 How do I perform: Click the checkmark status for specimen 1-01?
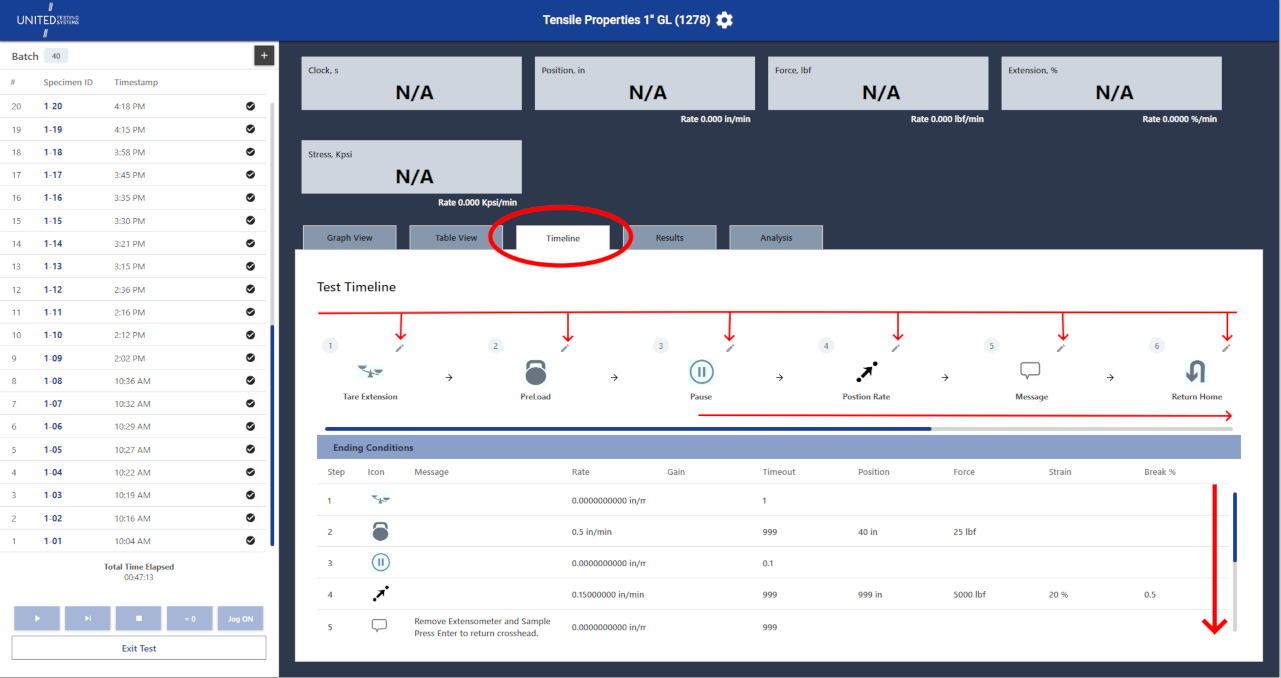250,542
